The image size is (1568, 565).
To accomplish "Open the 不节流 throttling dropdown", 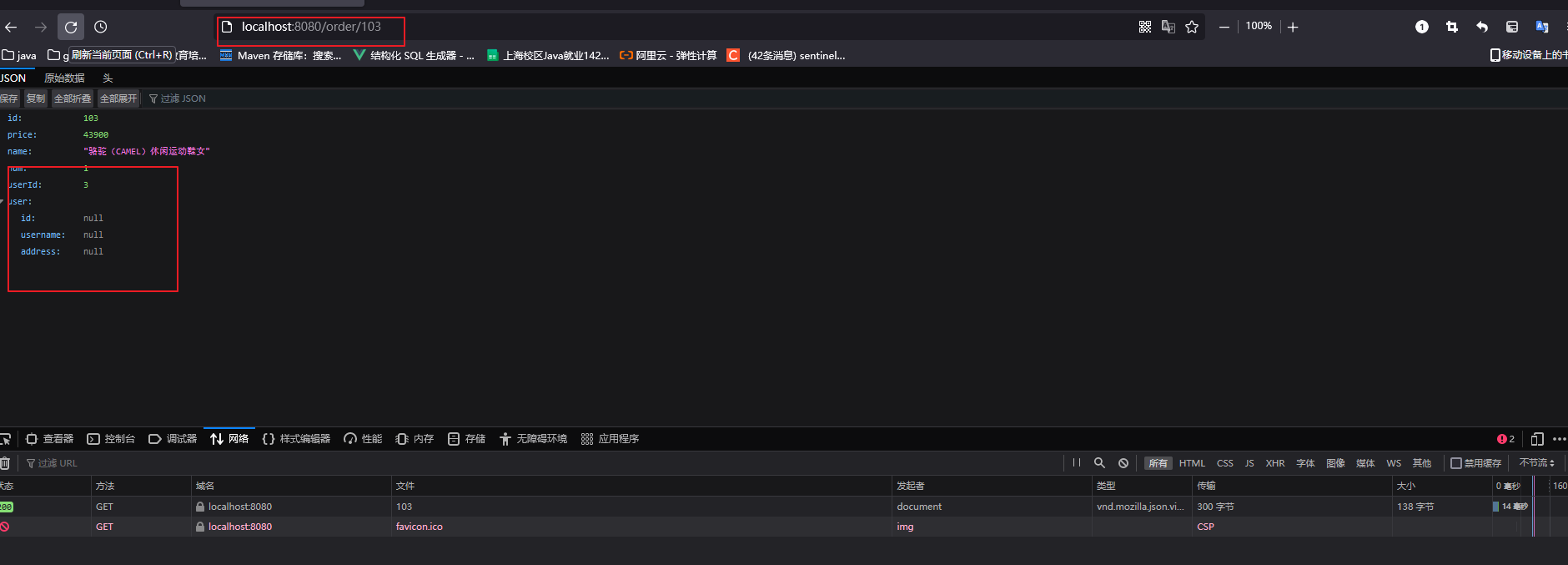I will click(x=1536, y=463).
